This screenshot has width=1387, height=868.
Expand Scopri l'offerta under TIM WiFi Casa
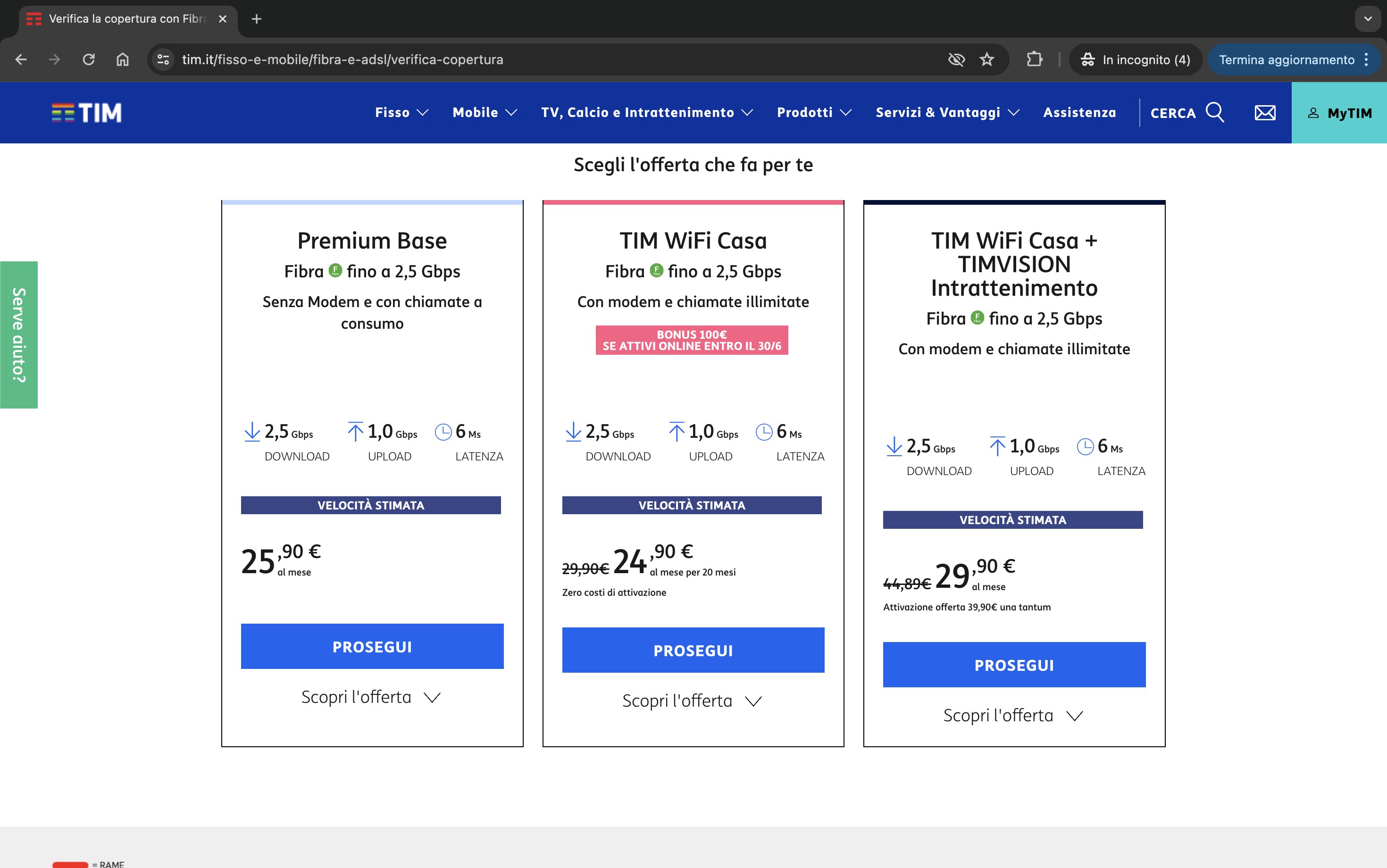coord(692,701)
